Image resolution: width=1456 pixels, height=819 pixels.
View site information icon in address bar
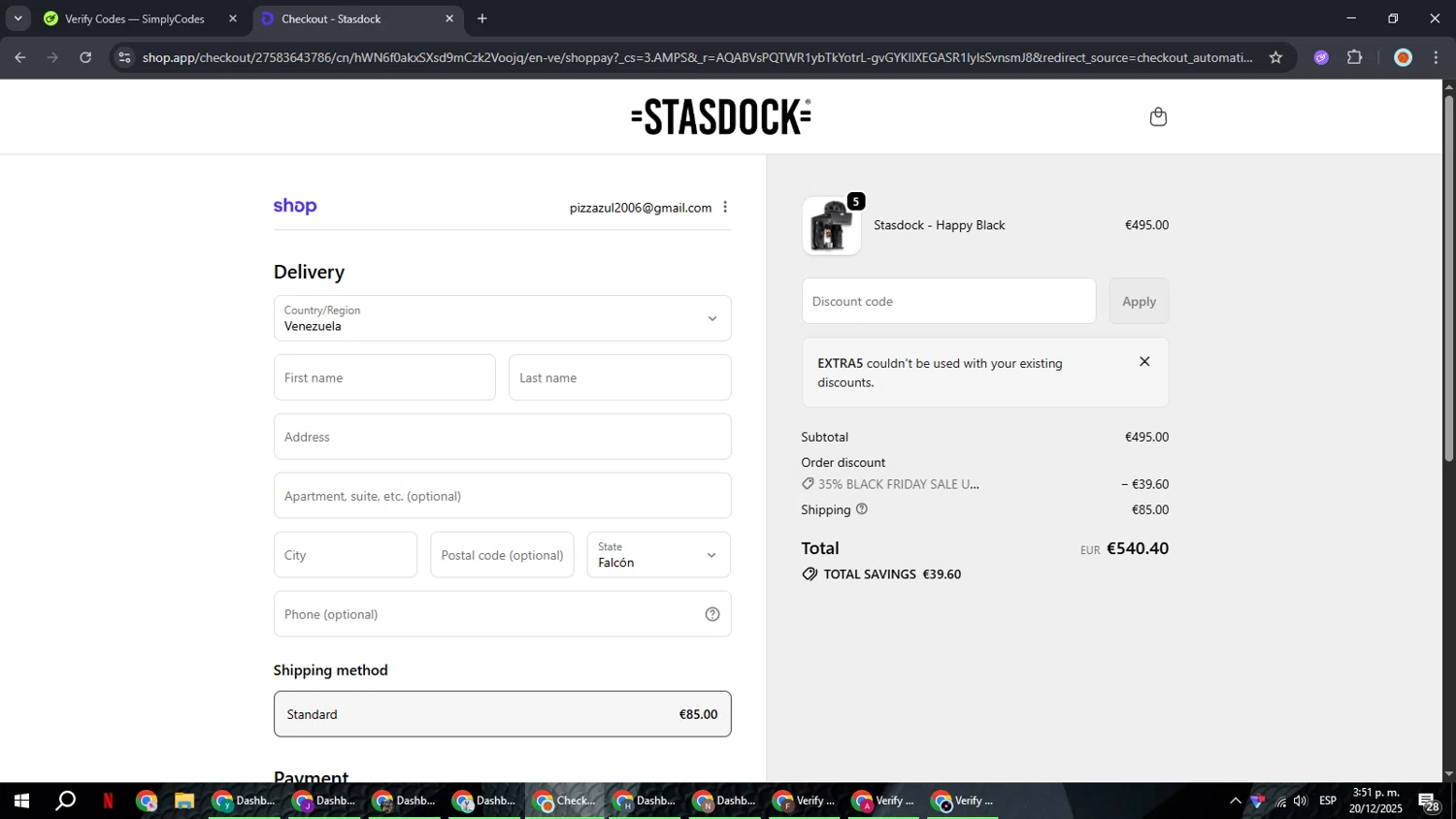[x=124, y=57]
